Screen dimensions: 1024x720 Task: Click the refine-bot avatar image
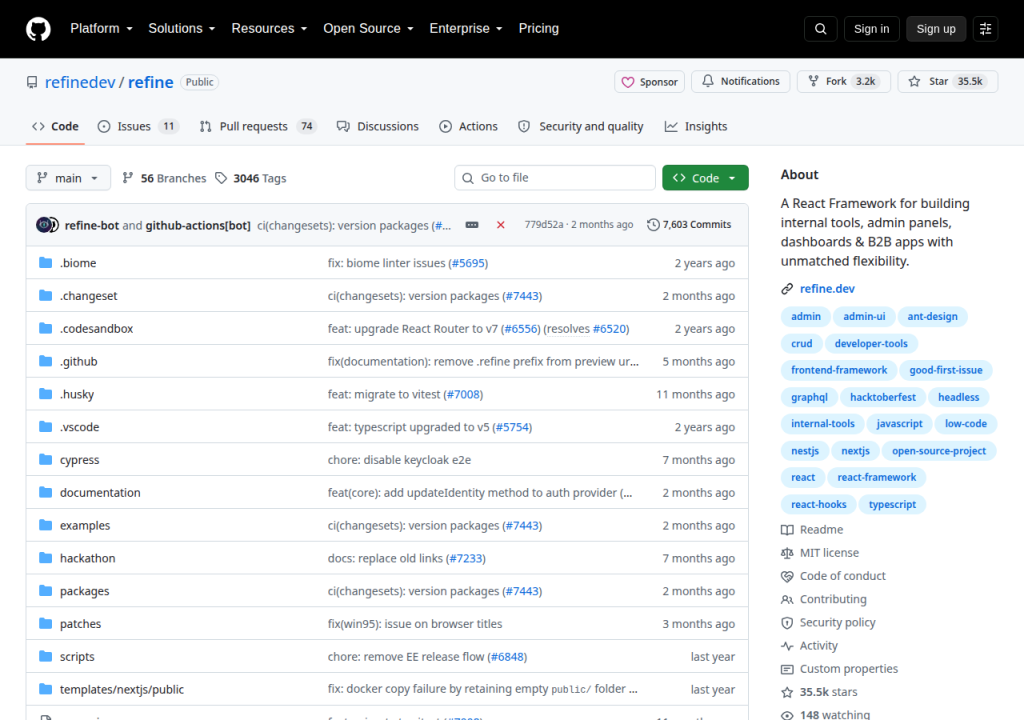coord(44,225)
